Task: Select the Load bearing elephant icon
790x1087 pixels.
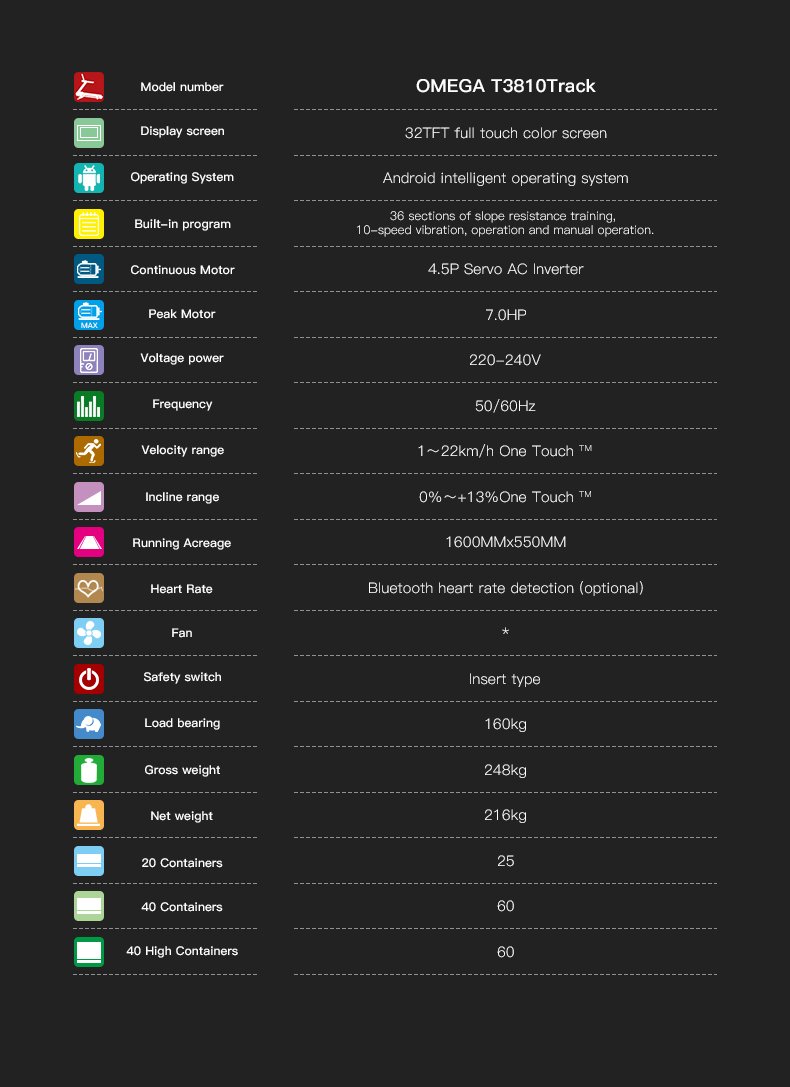Action: pyautogui.click(x=89, y=724)
